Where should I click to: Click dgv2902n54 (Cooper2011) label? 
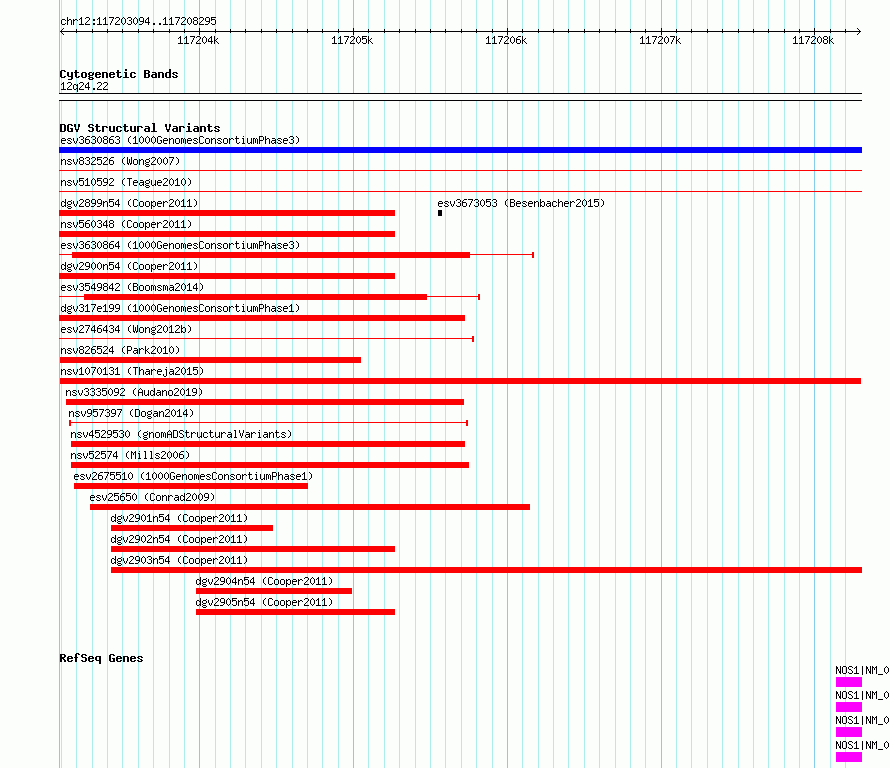pos(179,539)
